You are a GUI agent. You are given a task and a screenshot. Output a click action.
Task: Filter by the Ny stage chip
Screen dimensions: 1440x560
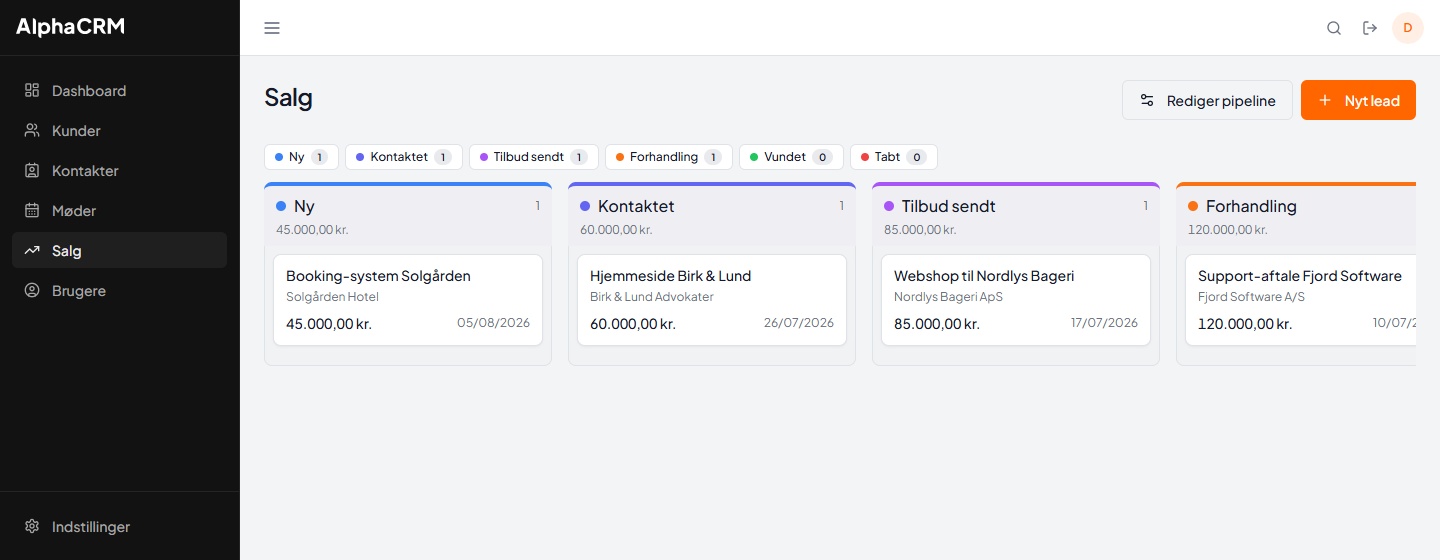(301, 157)
